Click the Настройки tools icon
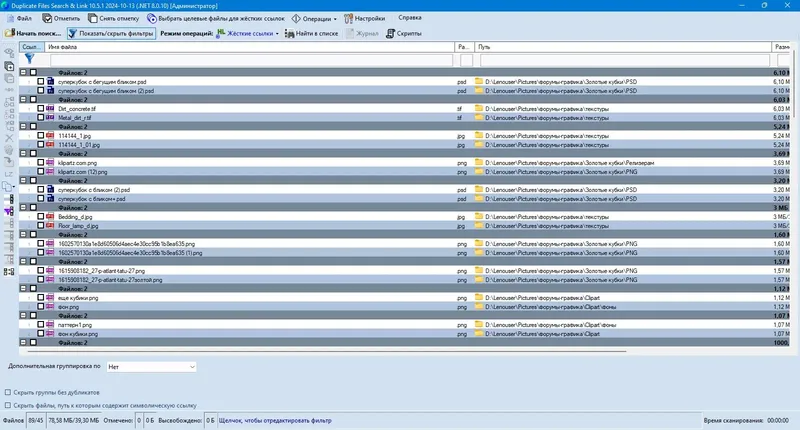This screenshot has height=430, width=800. point(348,18)
